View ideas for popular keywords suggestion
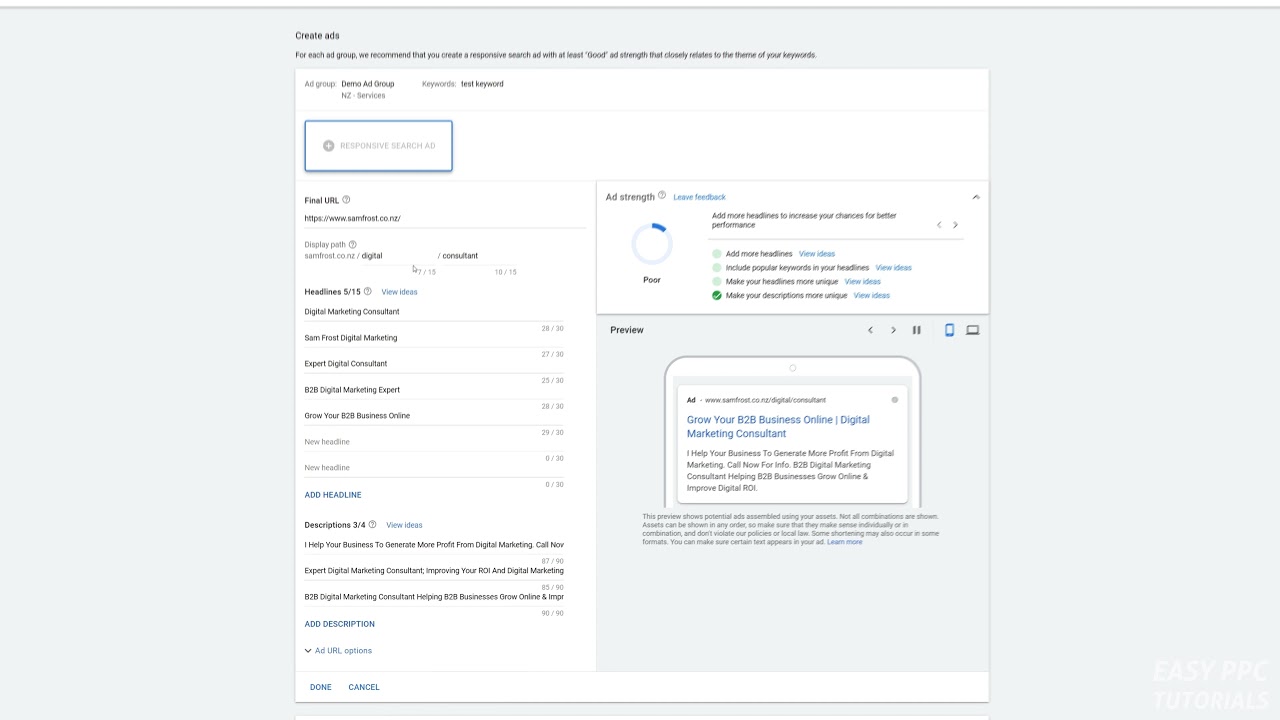 894,268
